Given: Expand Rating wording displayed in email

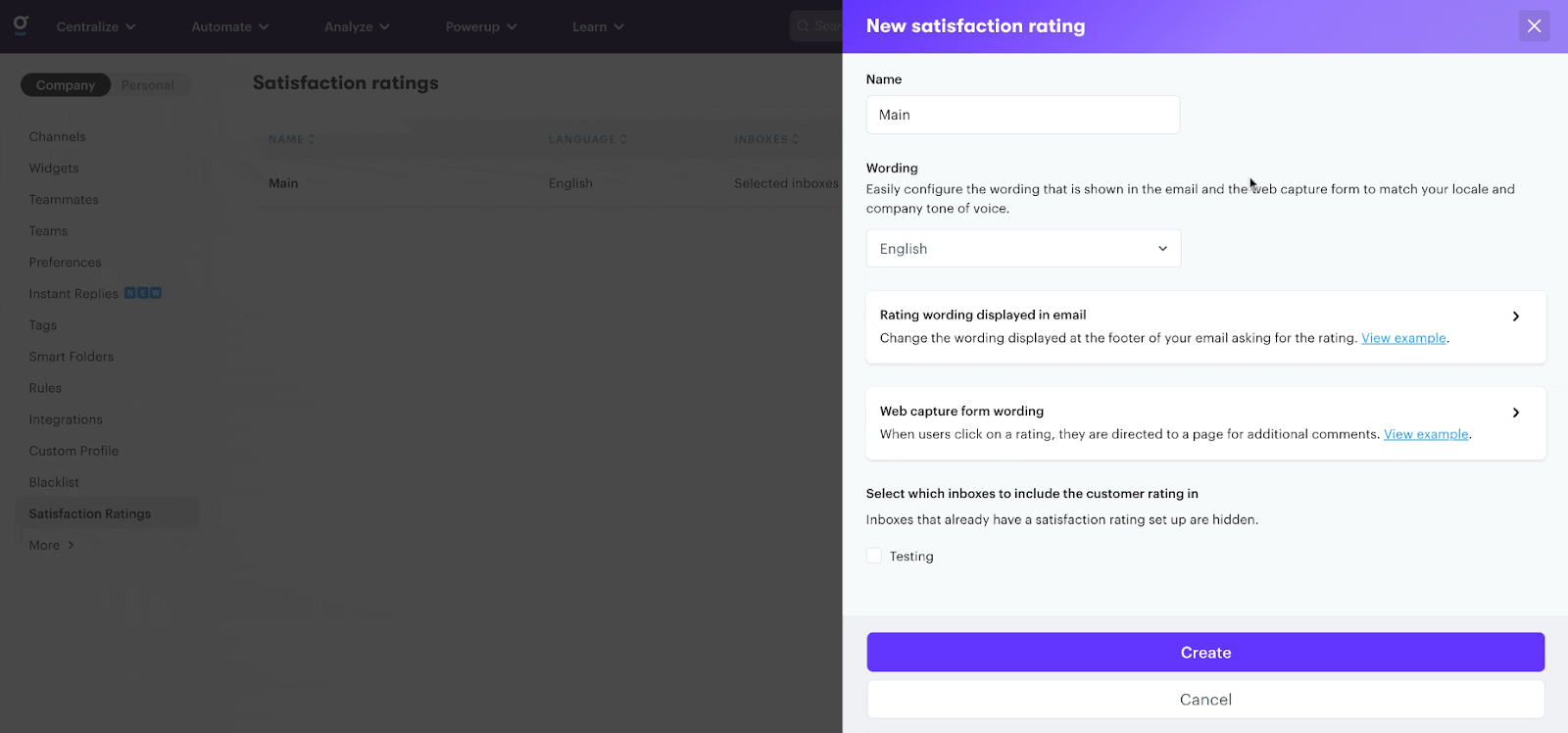Looking at the screenshot, I should click(1515, 317).
